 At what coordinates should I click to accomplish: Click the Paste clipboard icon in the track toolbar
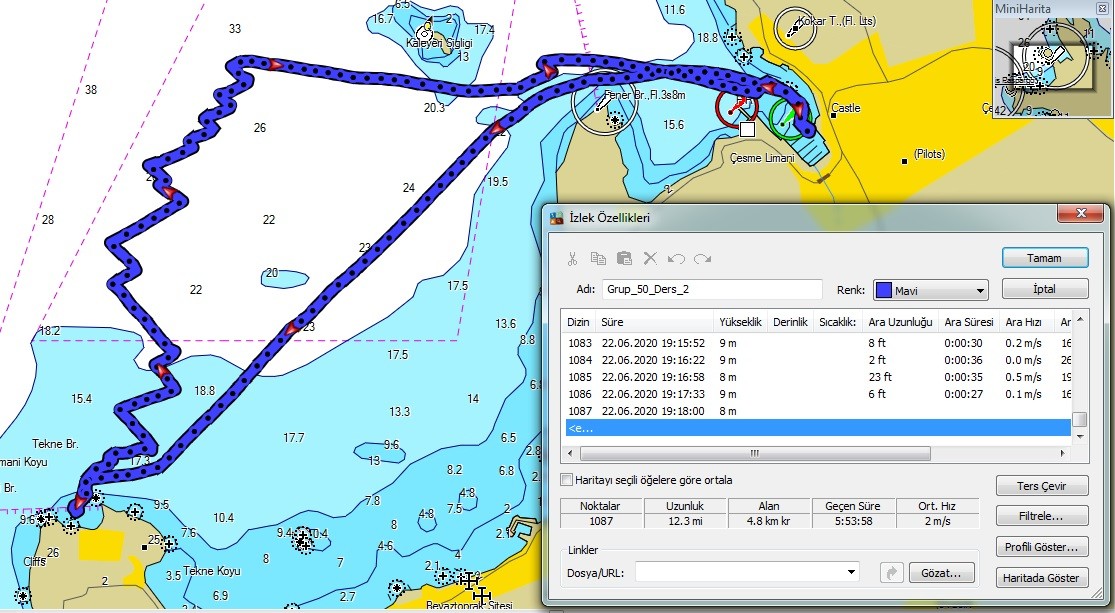coord(624,259)
